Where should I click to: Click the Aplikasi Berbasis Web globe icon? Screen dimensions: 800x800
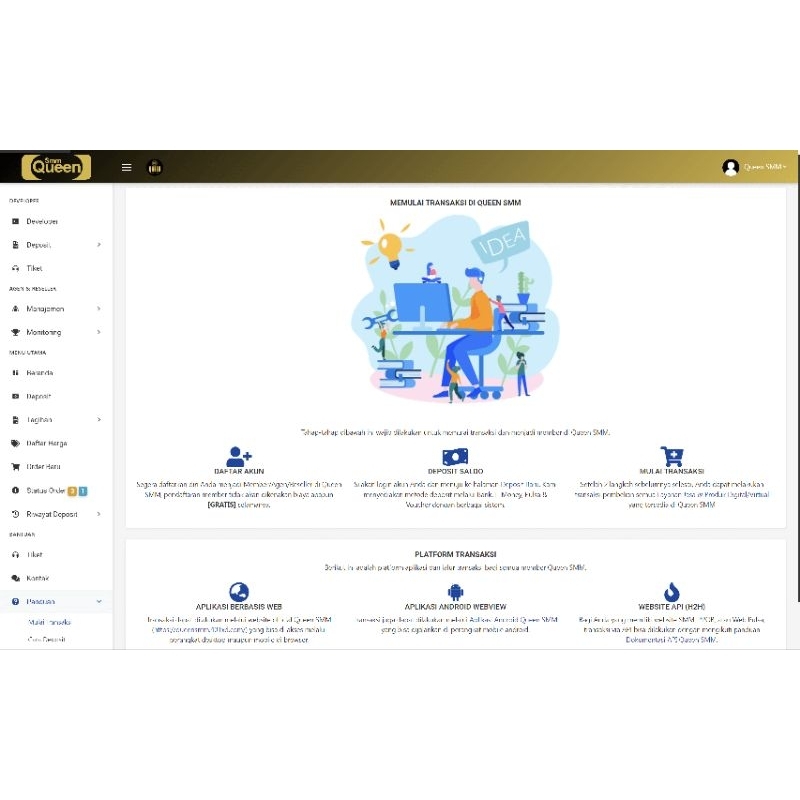(x=239, y=592)
